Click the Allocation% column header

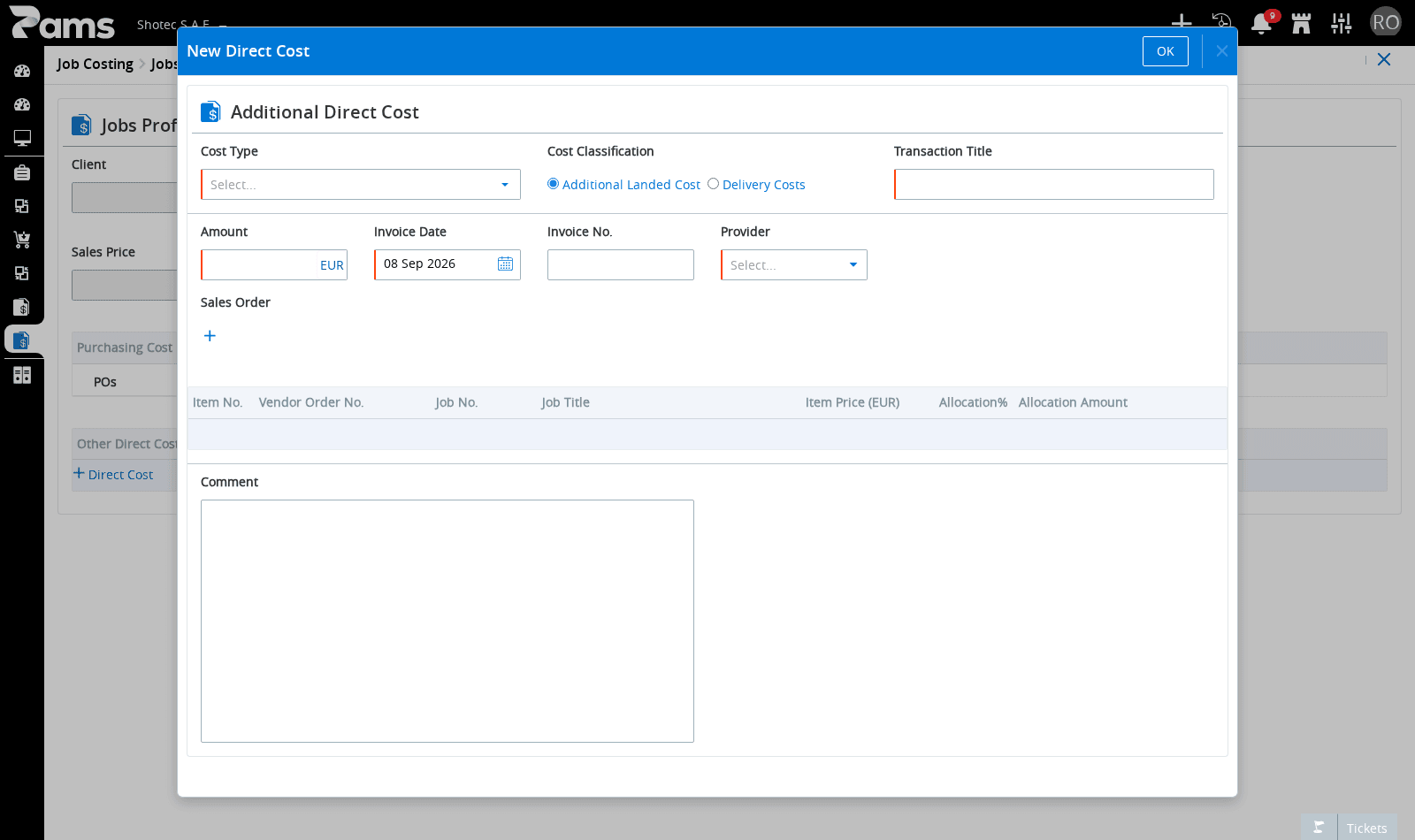click(973, 402)
